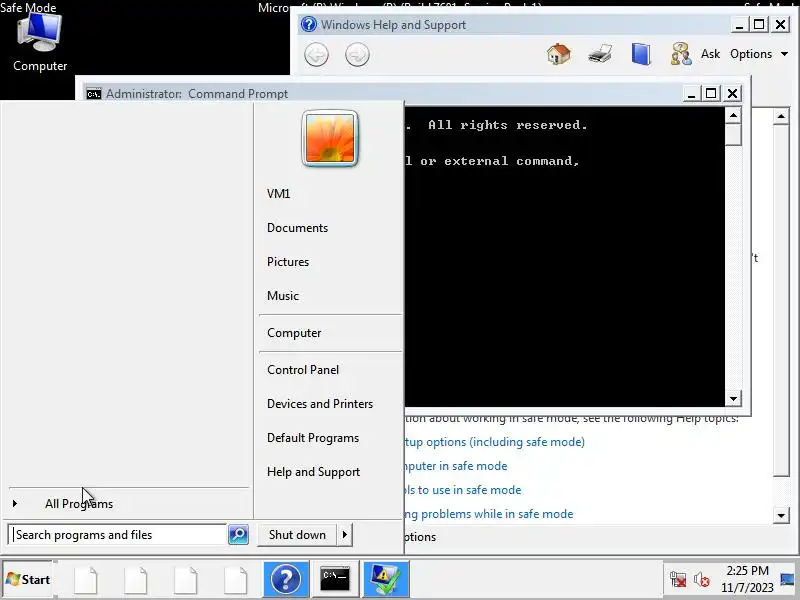The image size is (800, 600).
Task: Click the search magnifier button
Action: [x=238, y=535]
